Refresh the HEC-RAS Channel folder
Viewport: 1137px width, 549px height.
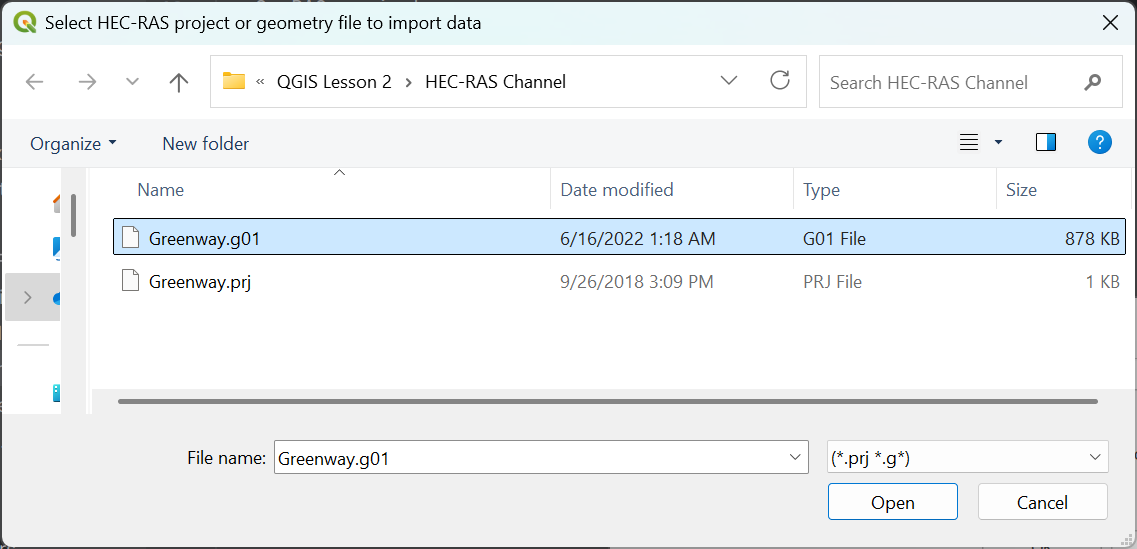780,81
